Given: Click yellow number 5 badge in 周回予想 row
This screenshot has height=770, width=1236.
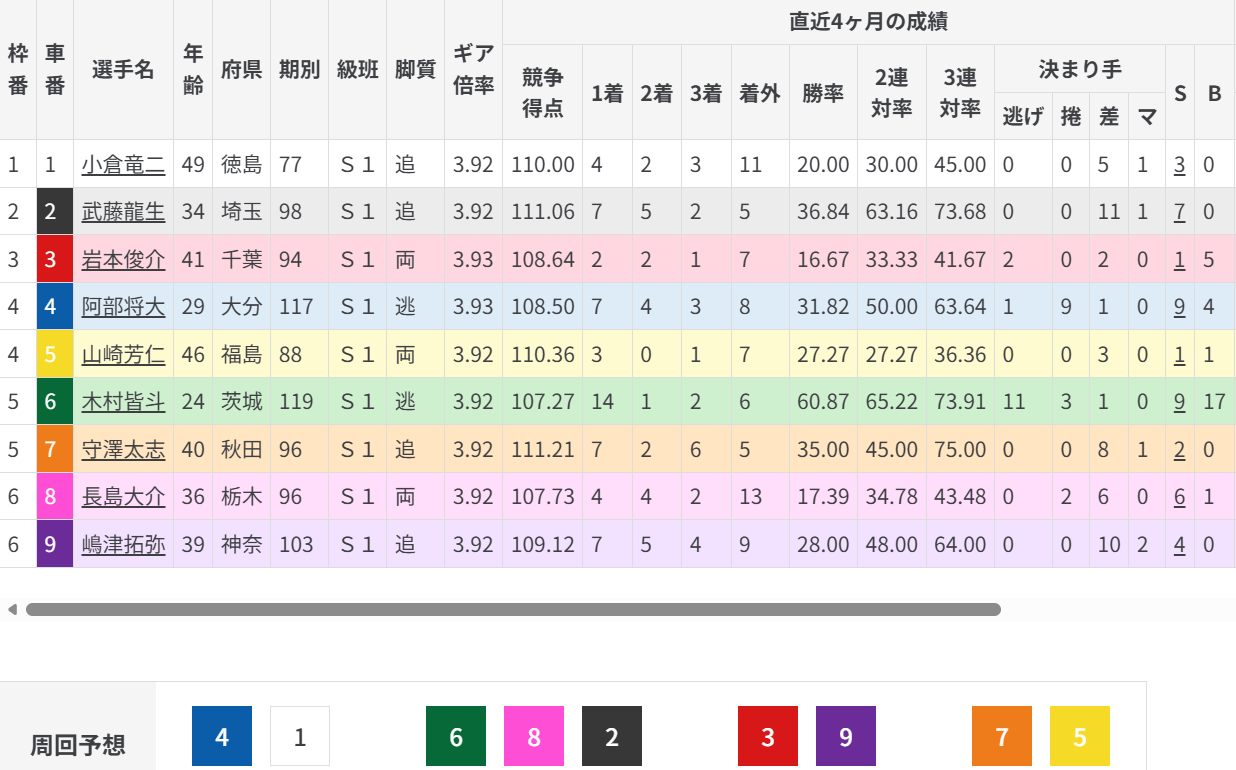Looking at the screenshot, I should point(1080,737).
